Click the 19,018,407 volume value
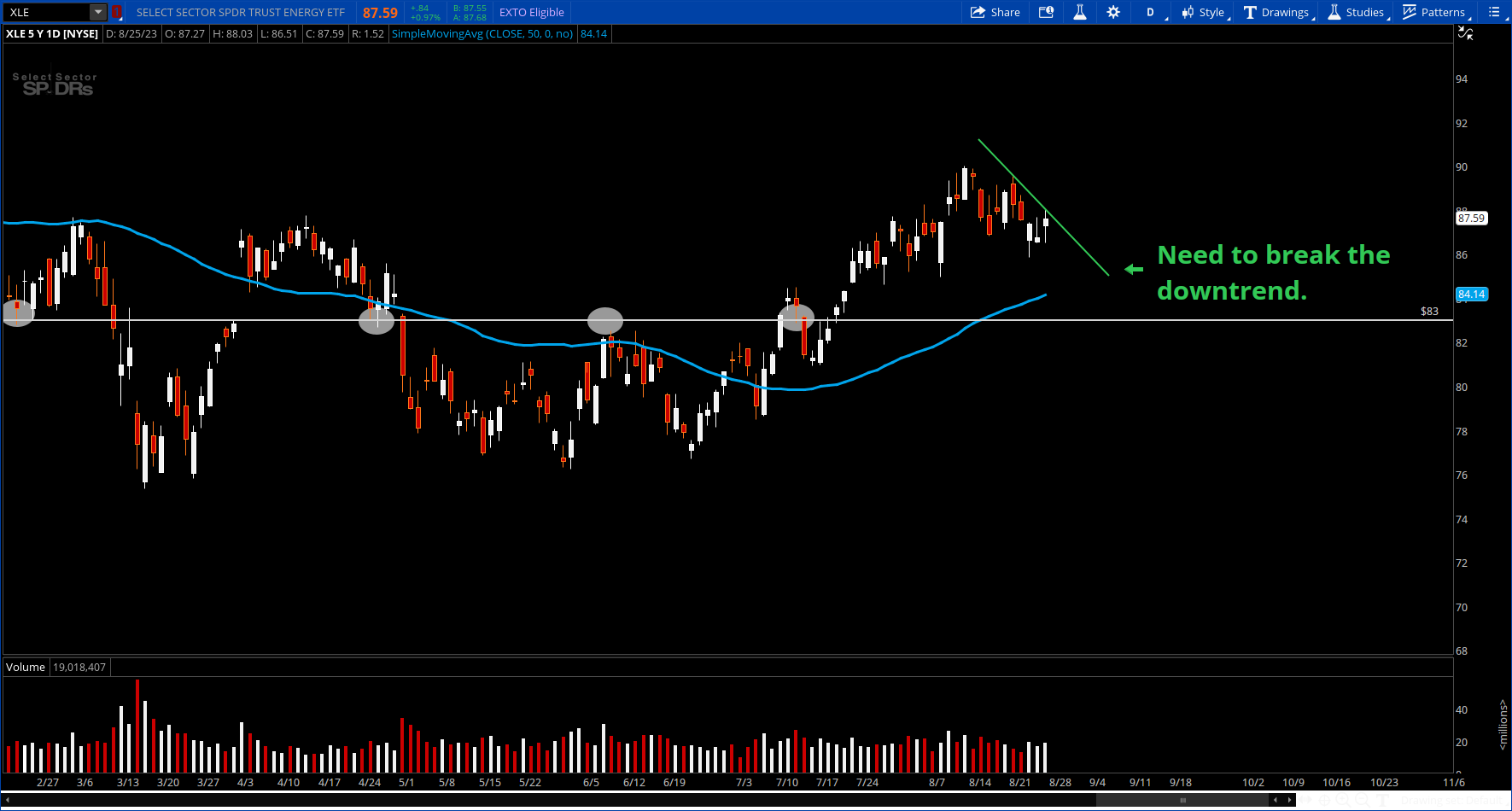The height and width of the screenshot is (811, 1512). coord(79,667)
